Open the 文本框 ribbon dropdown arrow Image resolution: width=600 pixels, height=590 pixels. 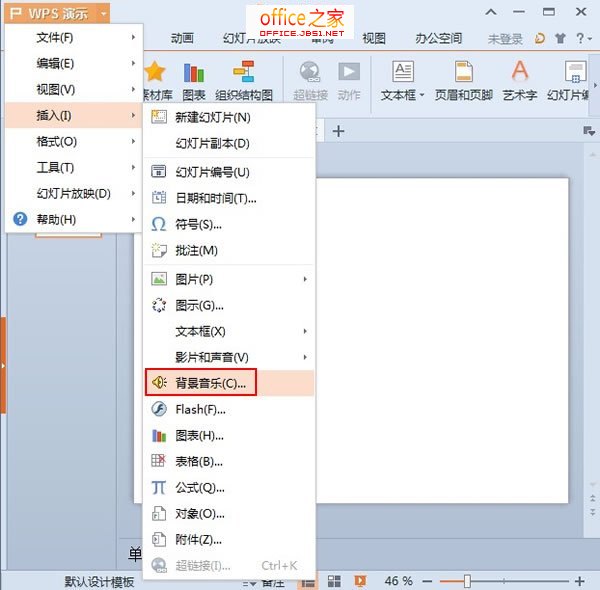click(422, 95)
